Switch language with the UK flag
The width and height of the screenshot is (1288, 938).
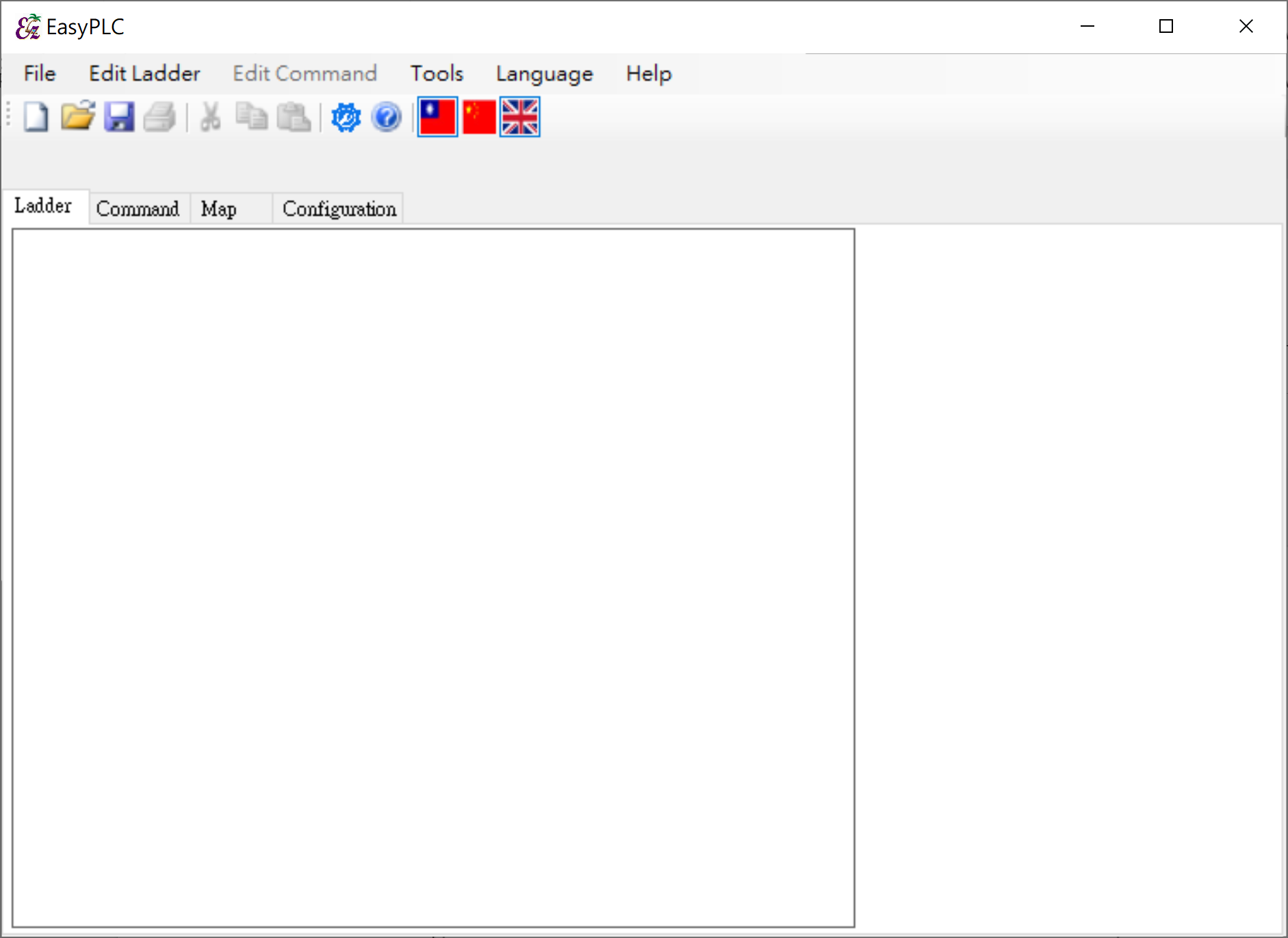[520, 117]
